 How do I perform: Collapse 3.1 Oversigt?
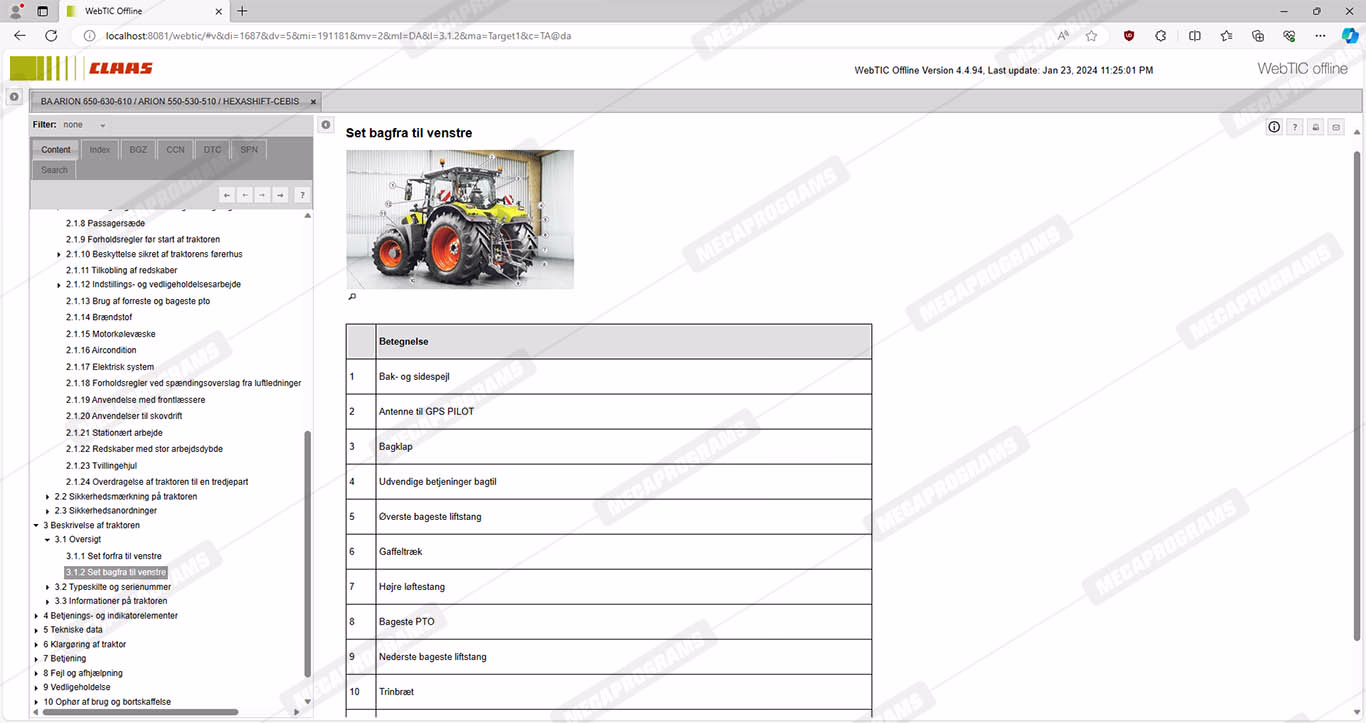[x=48, y=540]
